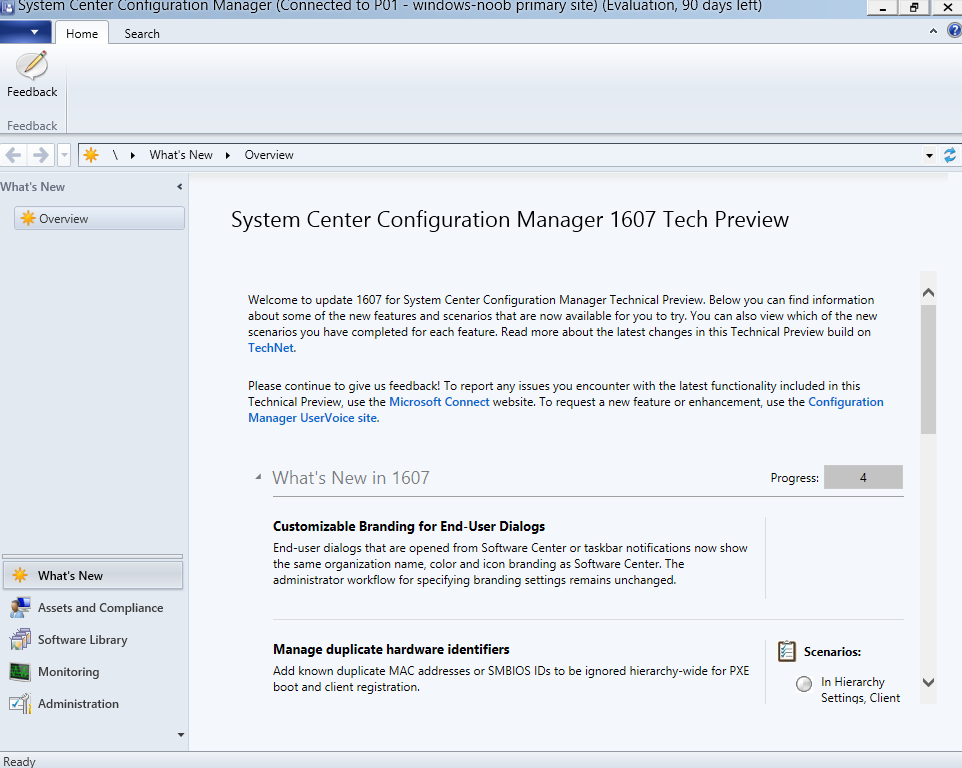Switch to the Home ribbon tab
962x768 pixels.
pos(82,34)
